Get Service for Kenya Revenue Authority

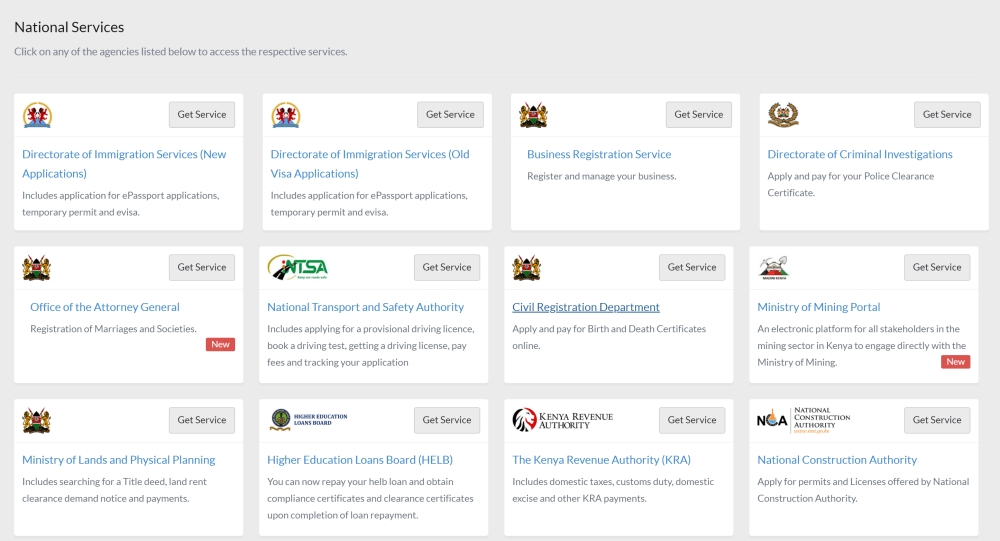692,420
